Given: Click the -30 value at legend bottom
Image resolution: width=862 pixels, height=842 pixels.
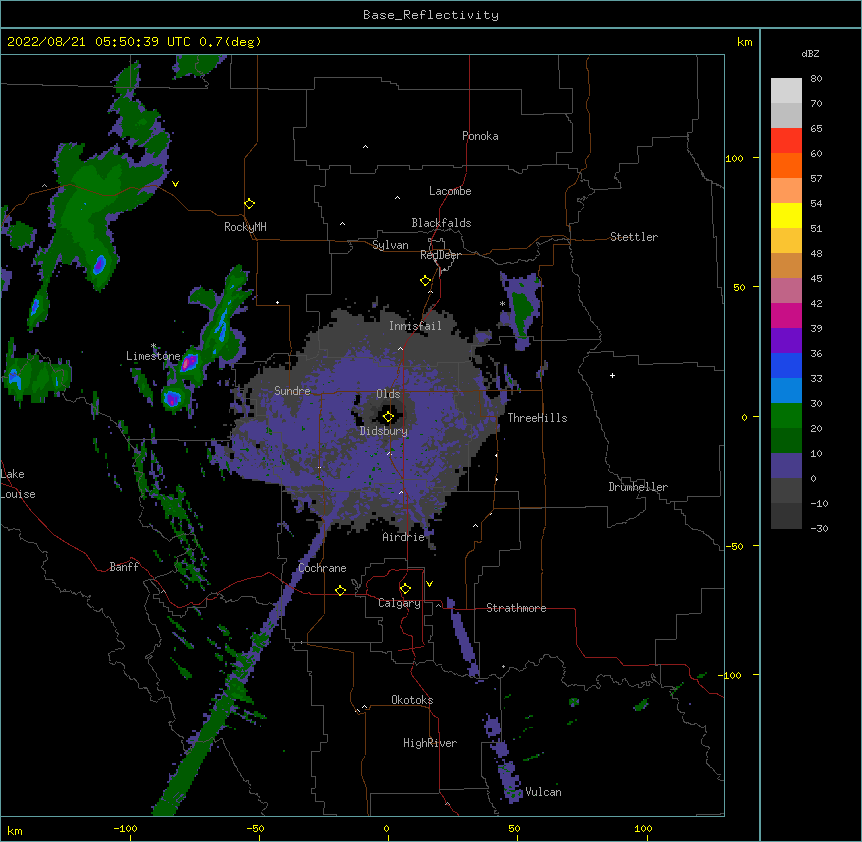Looking at the screenshot, I should 819,528.
